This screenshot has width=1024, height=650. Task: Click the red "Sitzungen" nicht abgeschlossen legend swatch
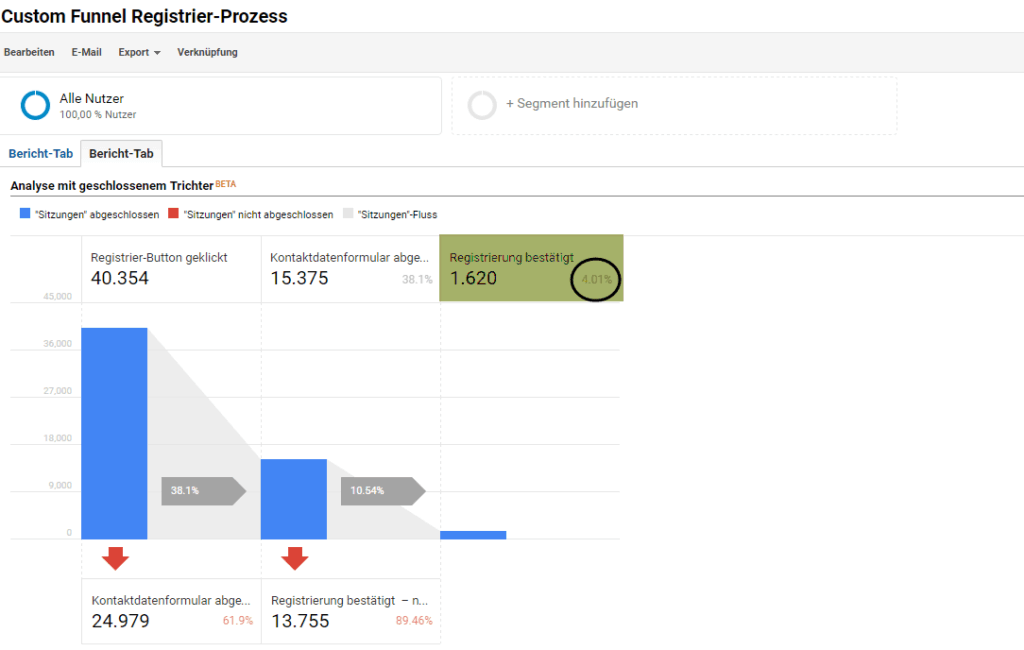[173, 214]
